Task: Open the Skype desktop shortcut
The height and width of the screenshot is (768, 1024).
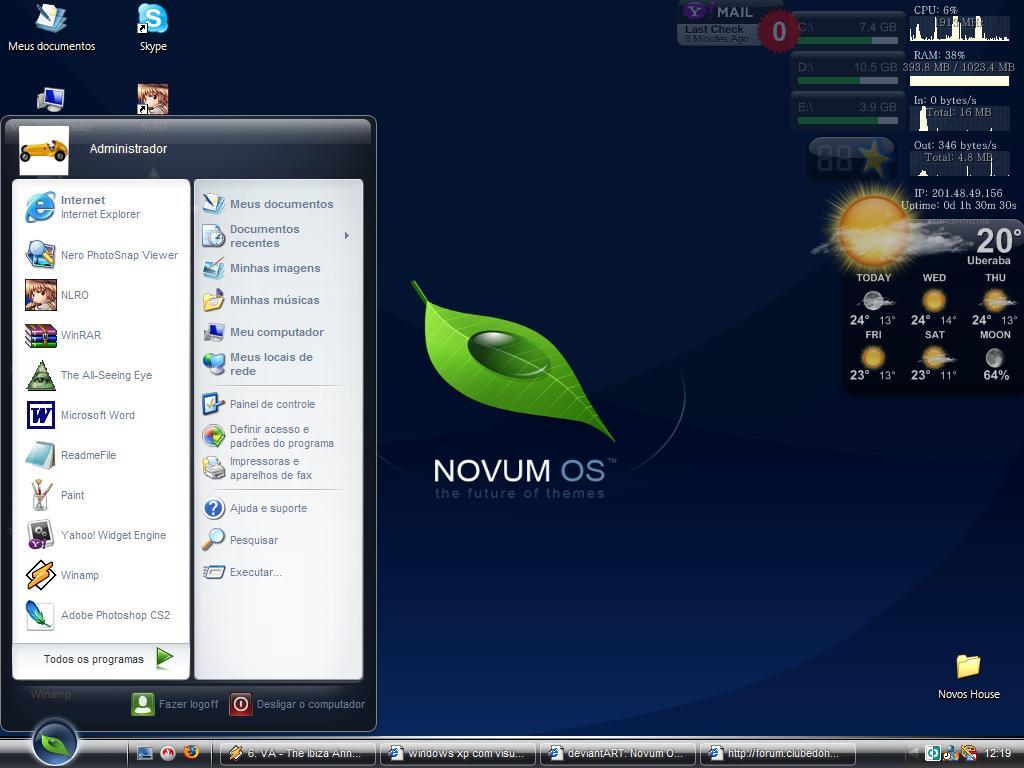Action: coord(153,28)
